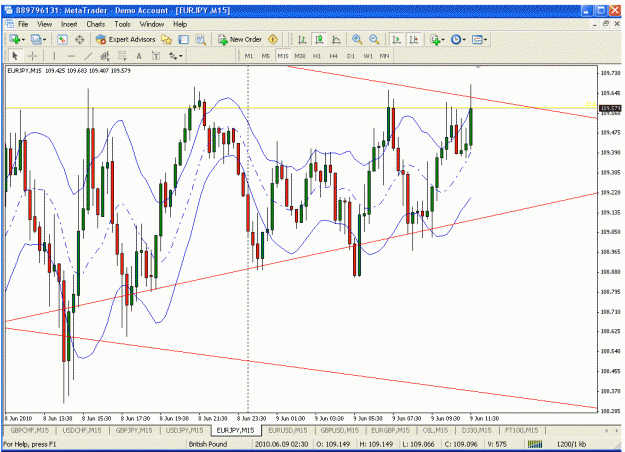This screenshot has height=452, width=625.
Task: Open the Indicators list dropdown
Action: [437, 39]
